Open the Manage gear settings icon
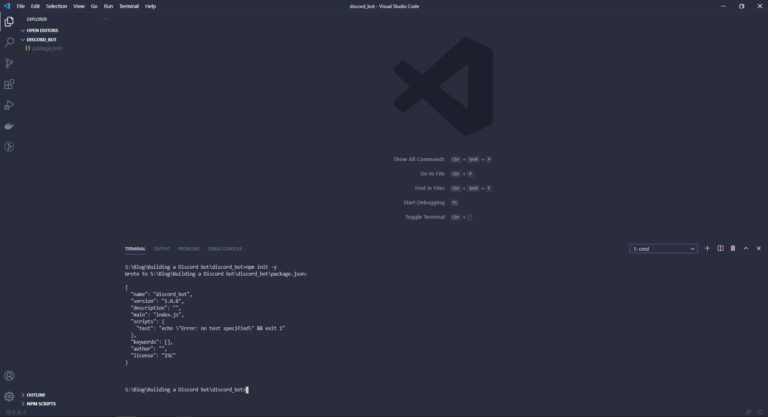Viewport: 768px width, 417px height. [x=9, y=396]
